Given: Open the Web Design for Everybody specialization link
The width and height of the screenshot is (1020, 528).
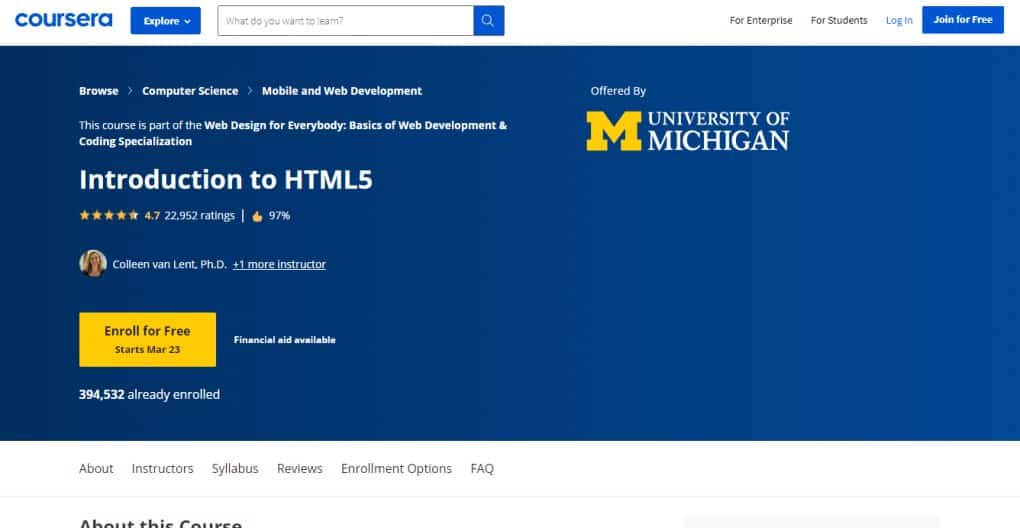Looking at the screenshot, I should click(293, 133).
